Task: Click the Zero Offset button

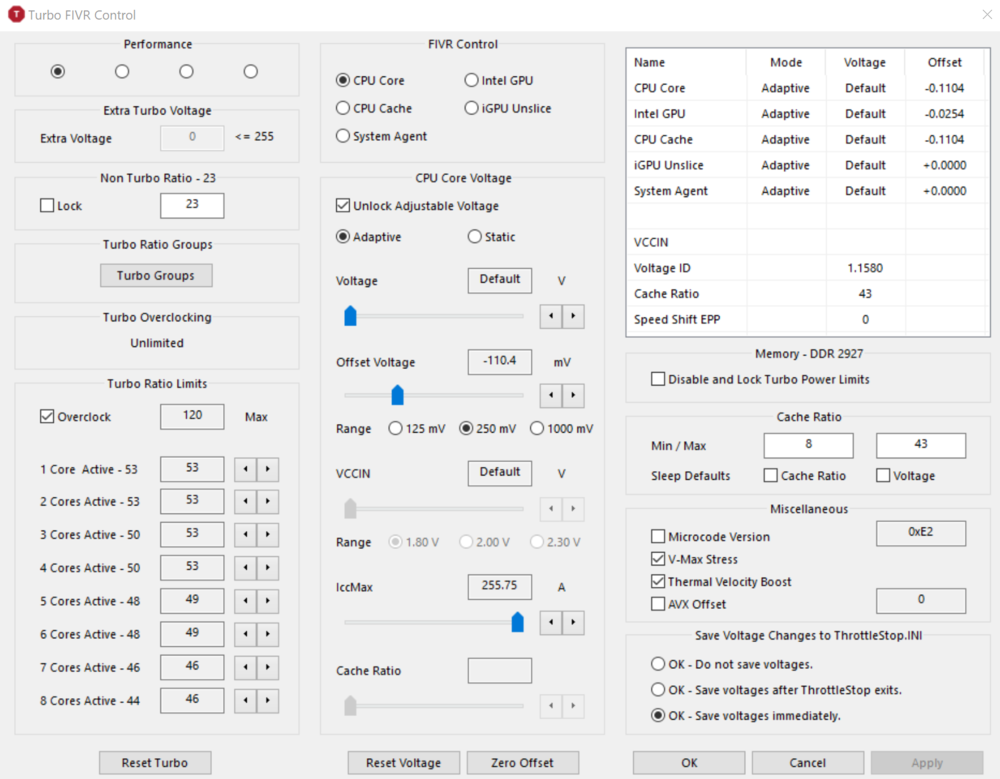Action: [523, 763]
